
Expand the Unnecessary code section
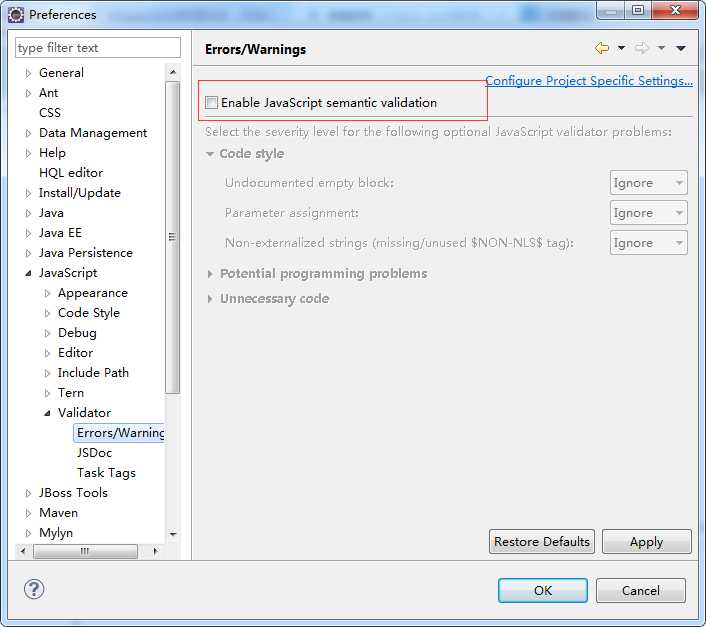pyautogui.click(x=209, y=298)
